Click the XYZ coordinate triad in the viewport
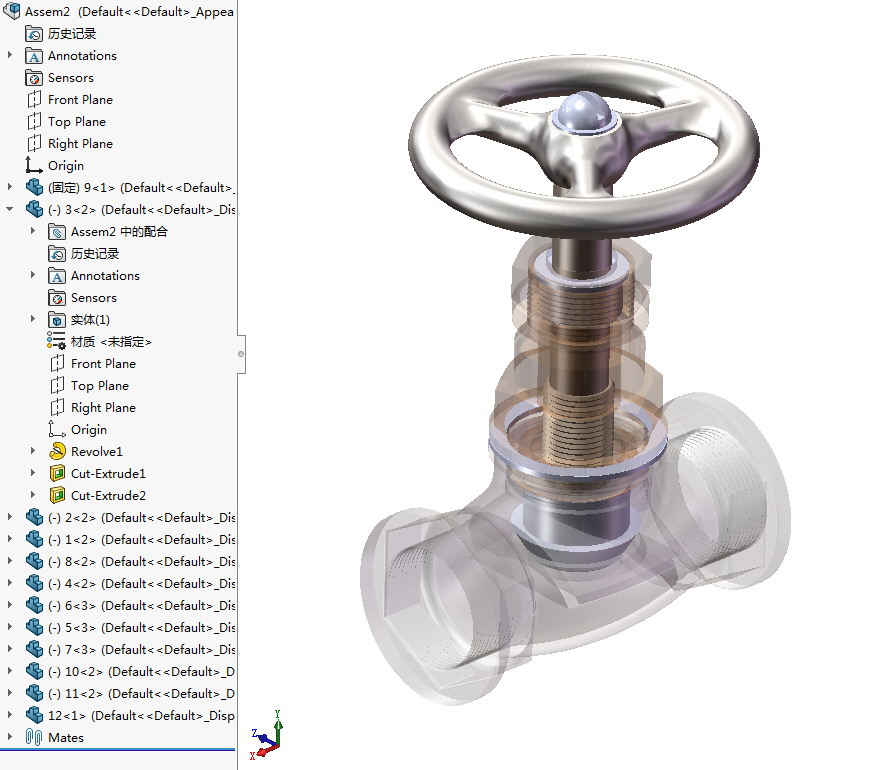This screenshot has height=770, width=871. 267,735
